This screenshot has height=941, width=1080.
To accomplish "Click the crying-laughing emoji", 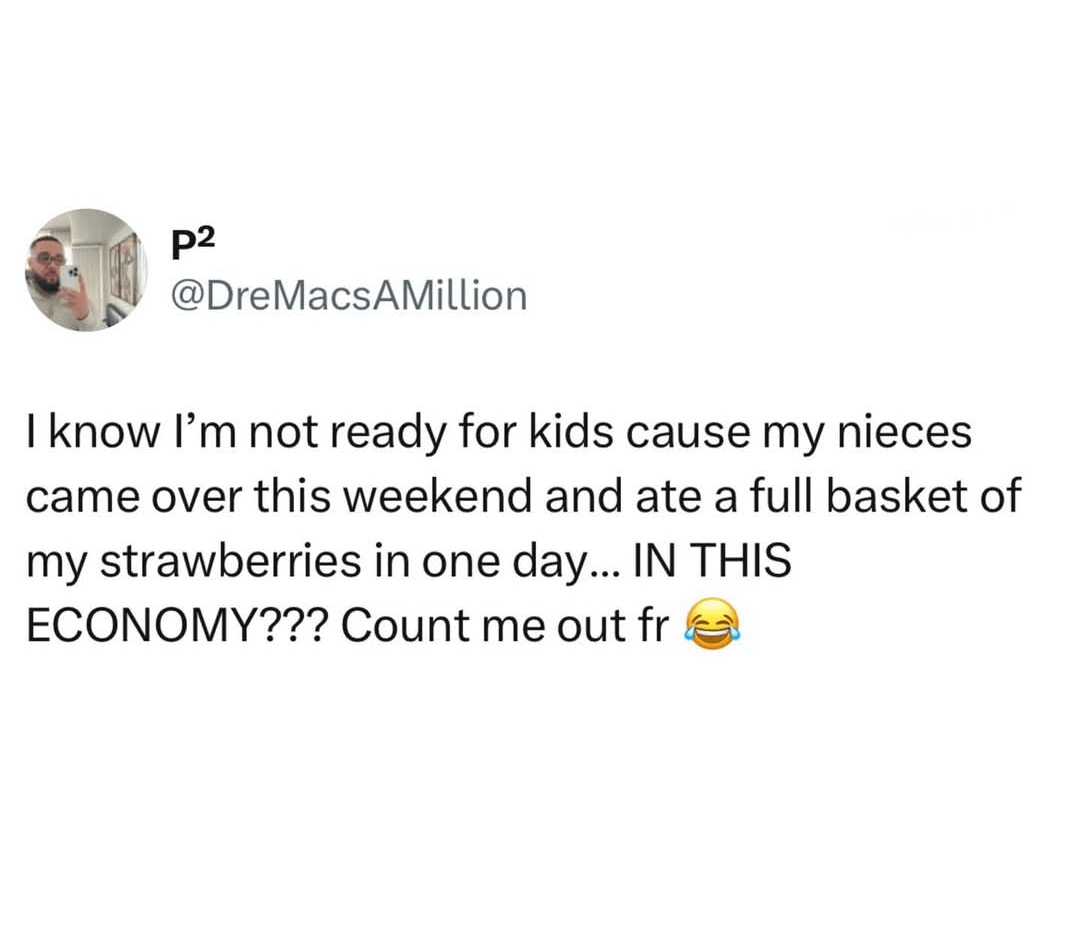I will pos(711,626).
